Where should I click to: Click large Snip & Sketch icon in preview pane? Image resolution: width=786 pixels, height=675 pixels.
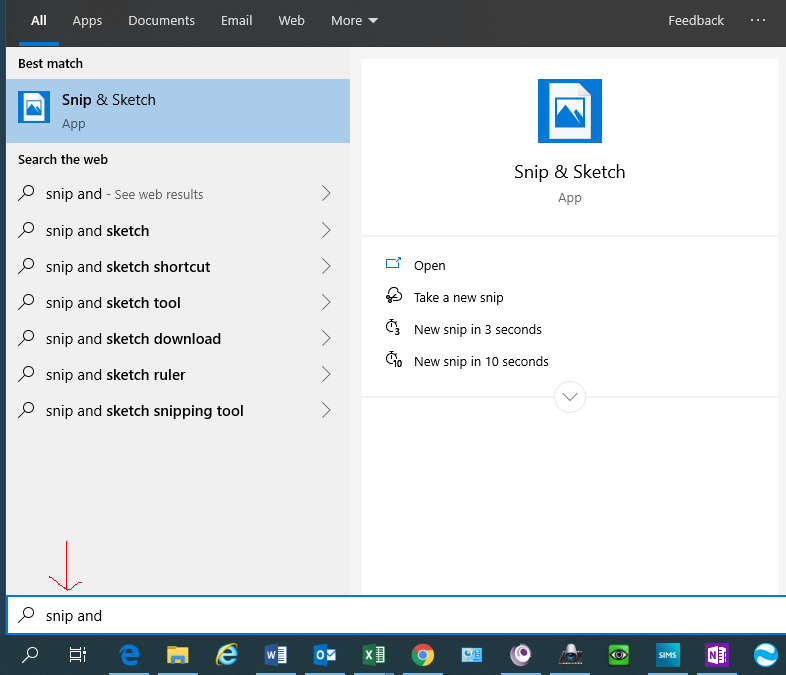pyautogui.click(x=570, y=111)
